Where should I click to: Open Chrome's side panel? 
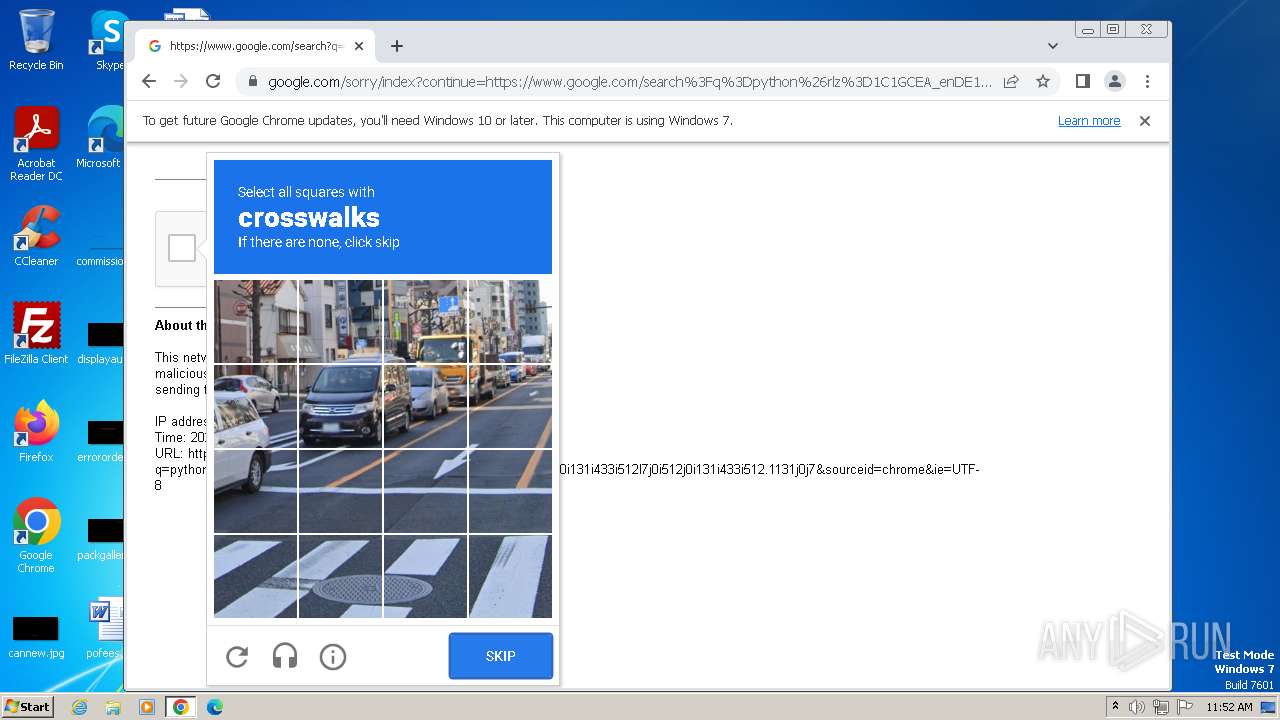pos(1082,81)
